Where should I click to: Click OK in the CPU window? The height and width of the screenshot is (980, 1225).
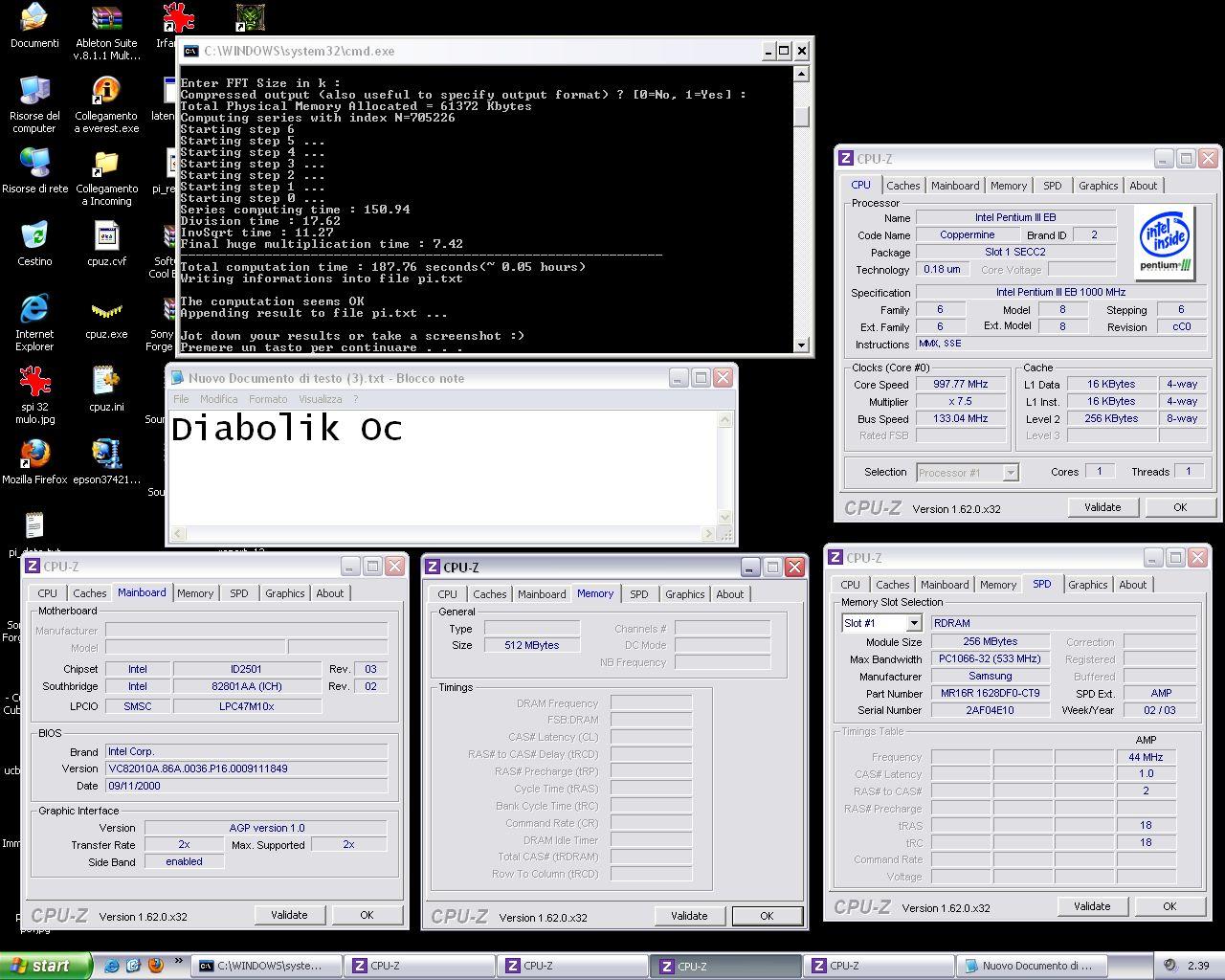tap(1179, 507)
